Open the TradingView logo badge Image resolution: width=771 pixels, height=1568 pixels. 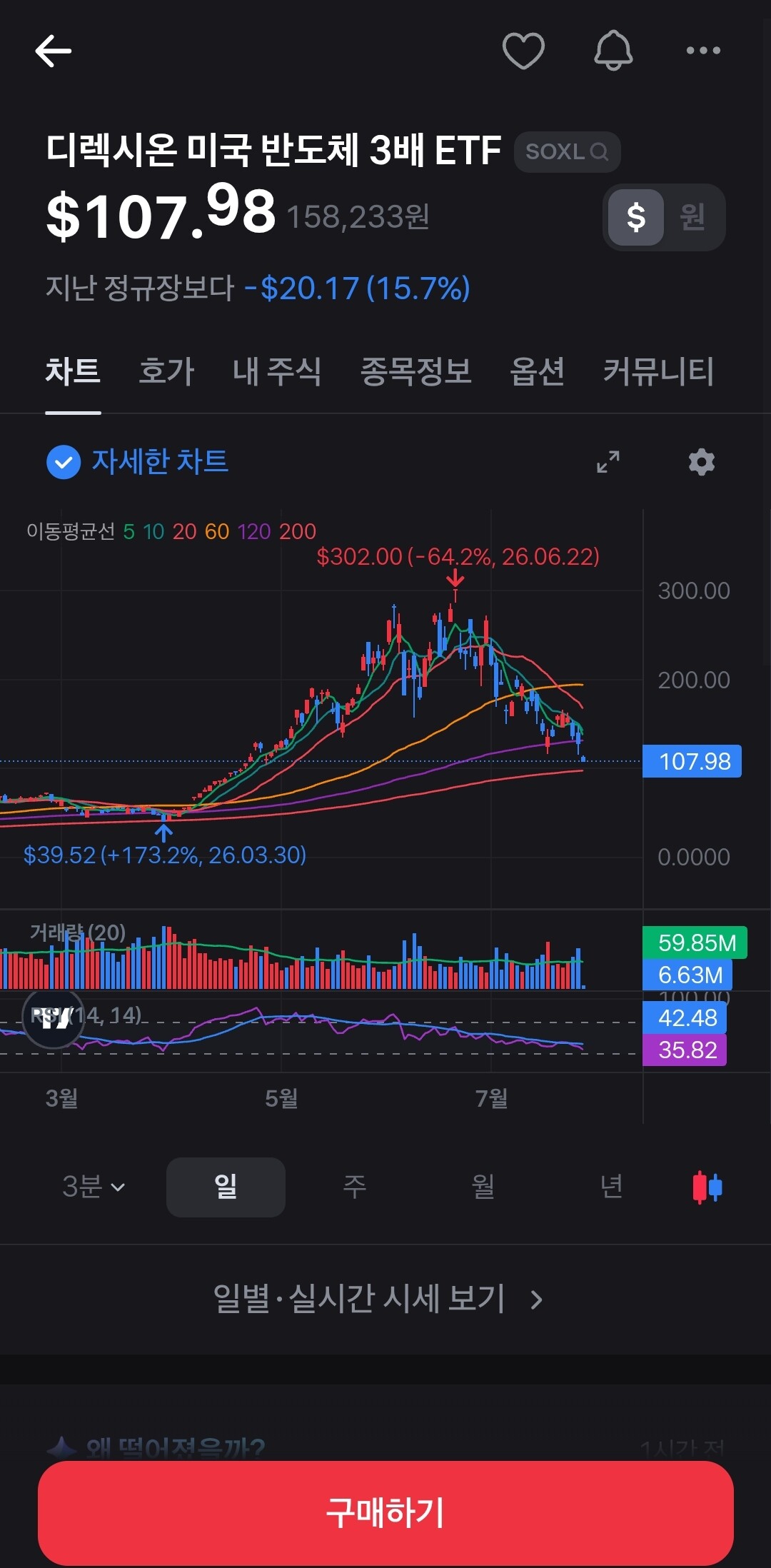pyautogui.click(x=54, y=1017)
